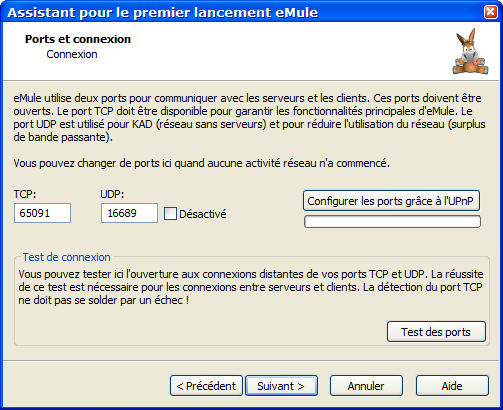Continue with the Suivant button
Viewport: 503px width, 410px height.
[x=281, y=386]
